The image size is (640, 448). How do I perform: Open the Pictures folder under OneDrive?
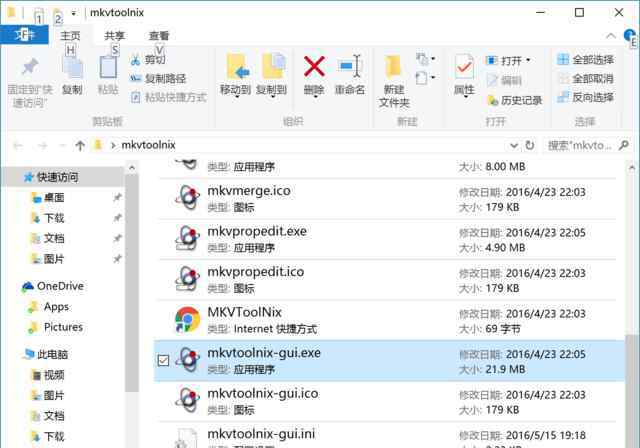pyautogui.click(x=56, y=327)
